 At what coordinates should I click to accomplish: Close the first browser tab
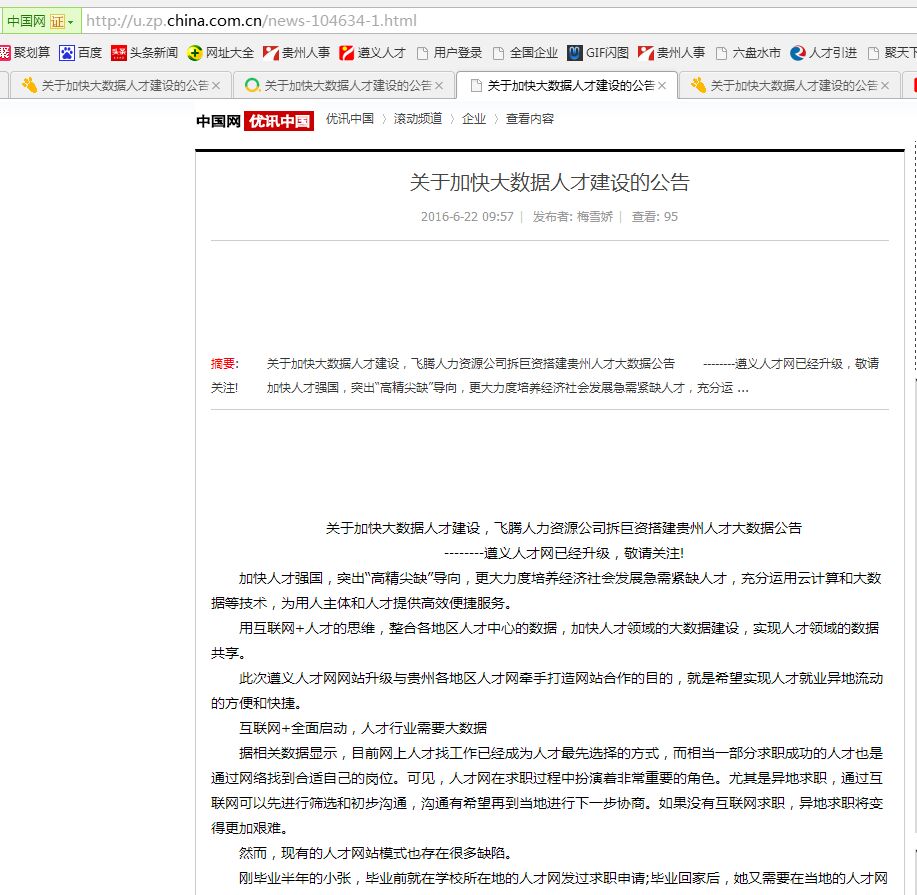(215, 86)
